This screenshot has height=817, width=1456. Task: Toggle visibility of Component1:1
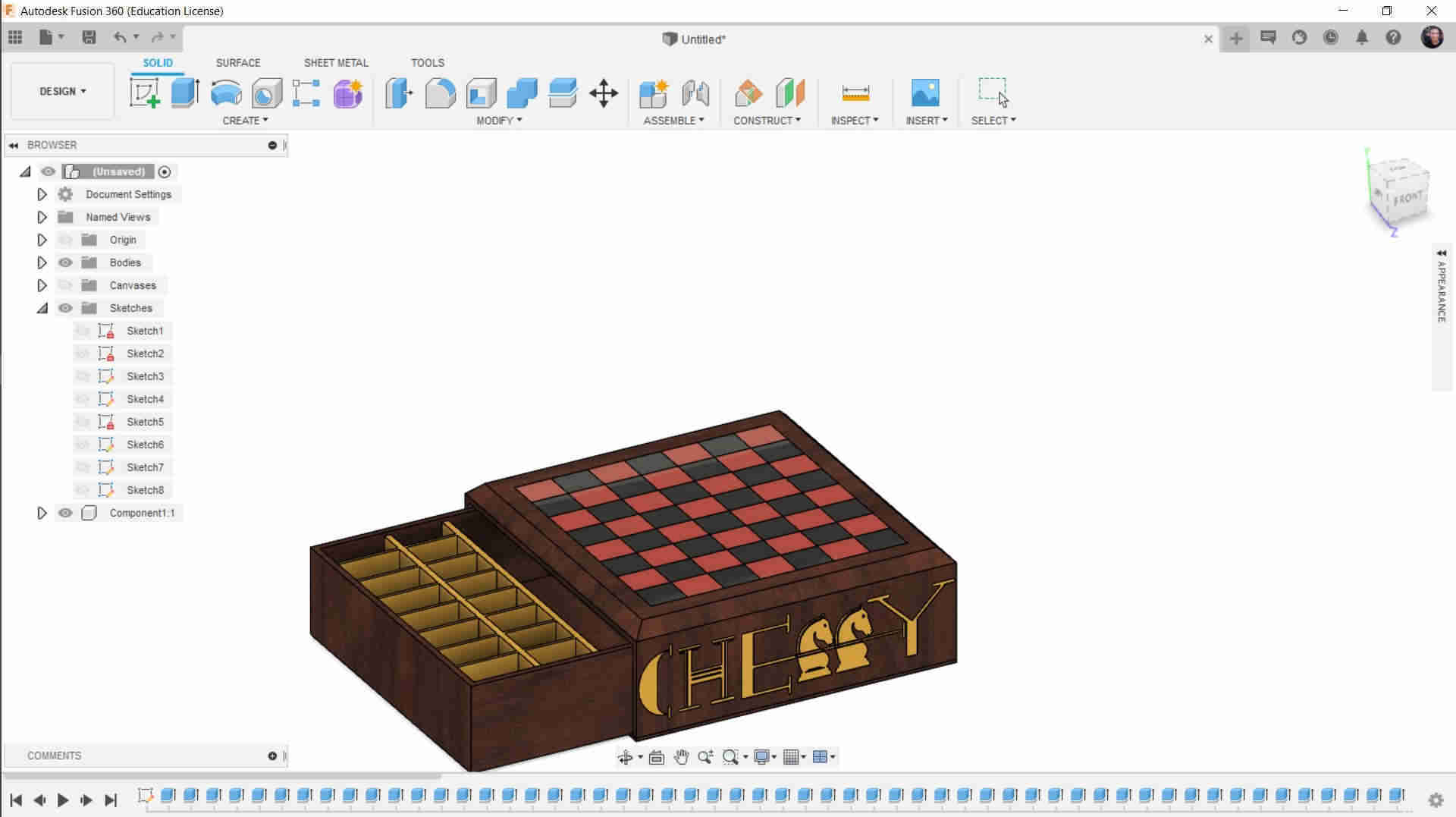(x=66, y=513)
